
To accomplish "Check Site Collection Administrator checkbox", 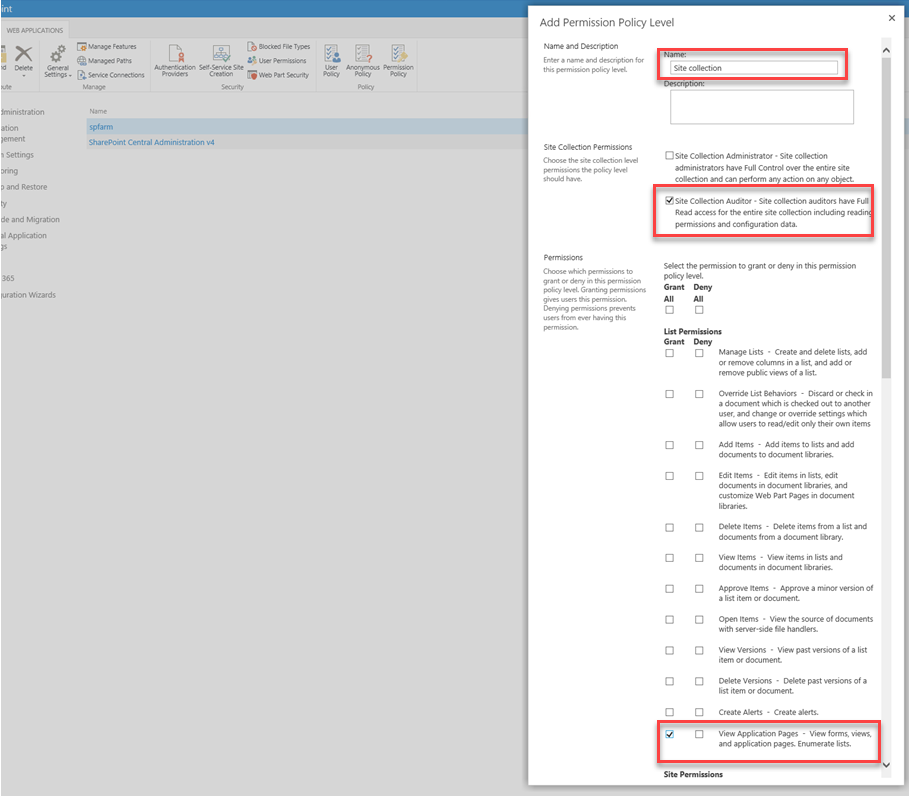I will [670, 155].
